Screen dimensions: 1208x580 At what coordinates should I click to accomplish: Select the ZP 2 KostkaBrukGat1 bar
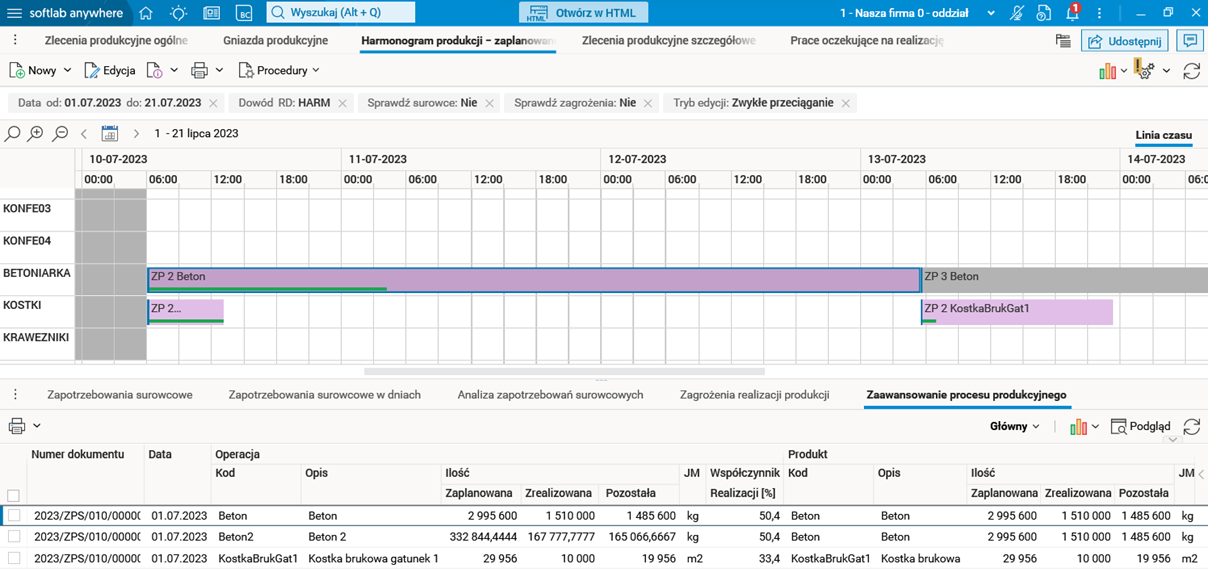tap(1016, 312)
